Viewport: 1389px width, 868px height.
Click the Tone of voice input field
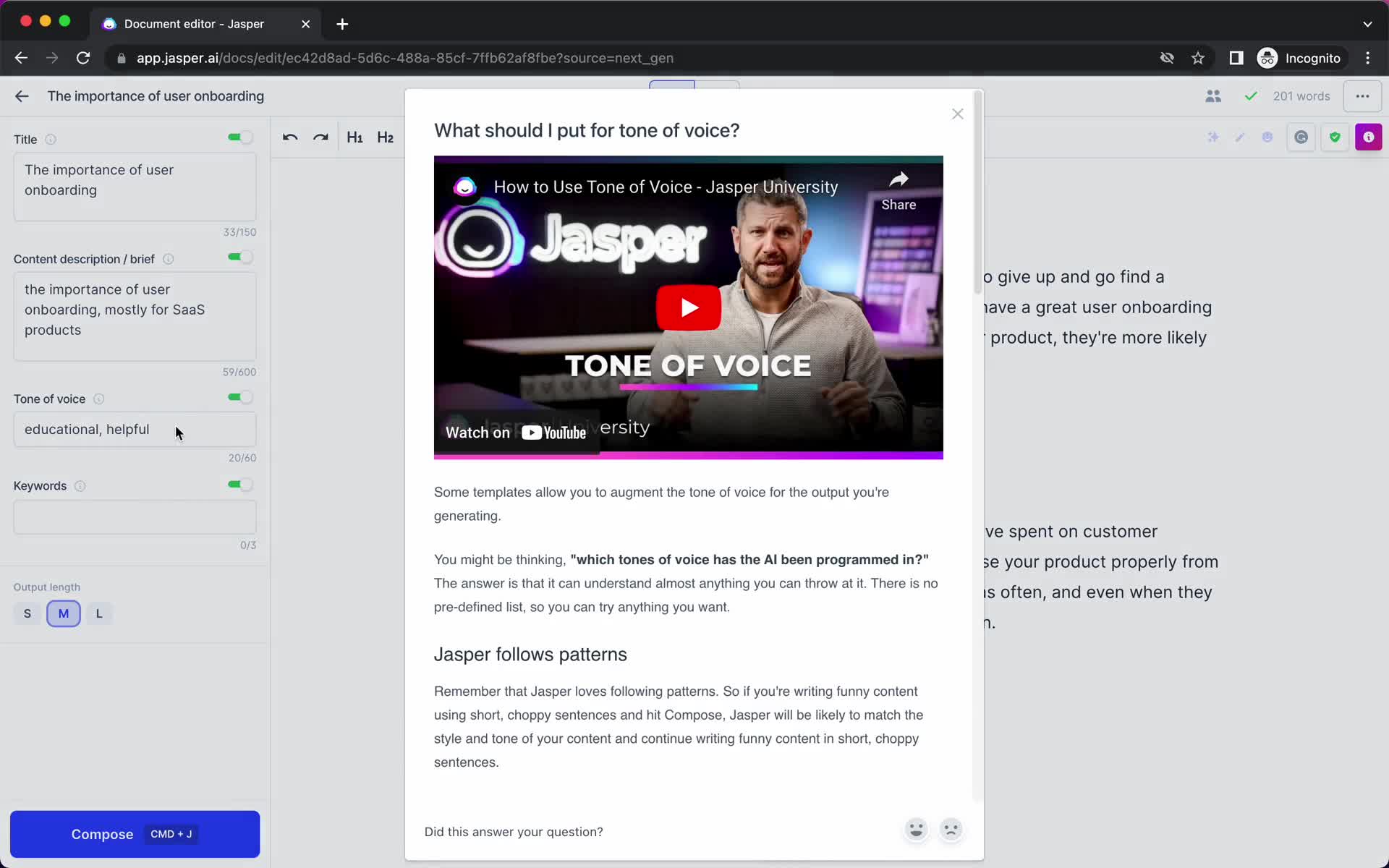point(135,430)
